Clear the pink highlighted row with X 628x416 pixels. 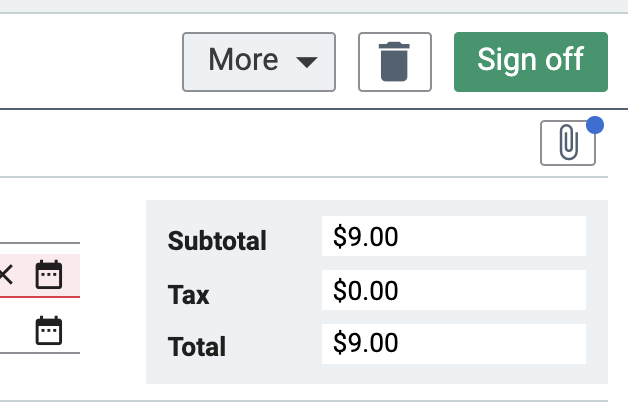[x=6, y=275]
